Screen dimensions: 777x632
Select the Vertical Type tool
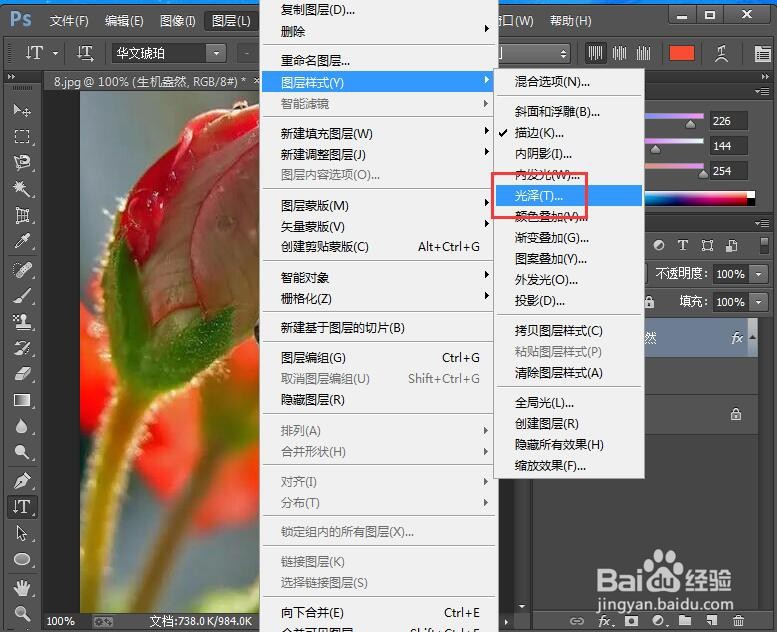[21, 507]
